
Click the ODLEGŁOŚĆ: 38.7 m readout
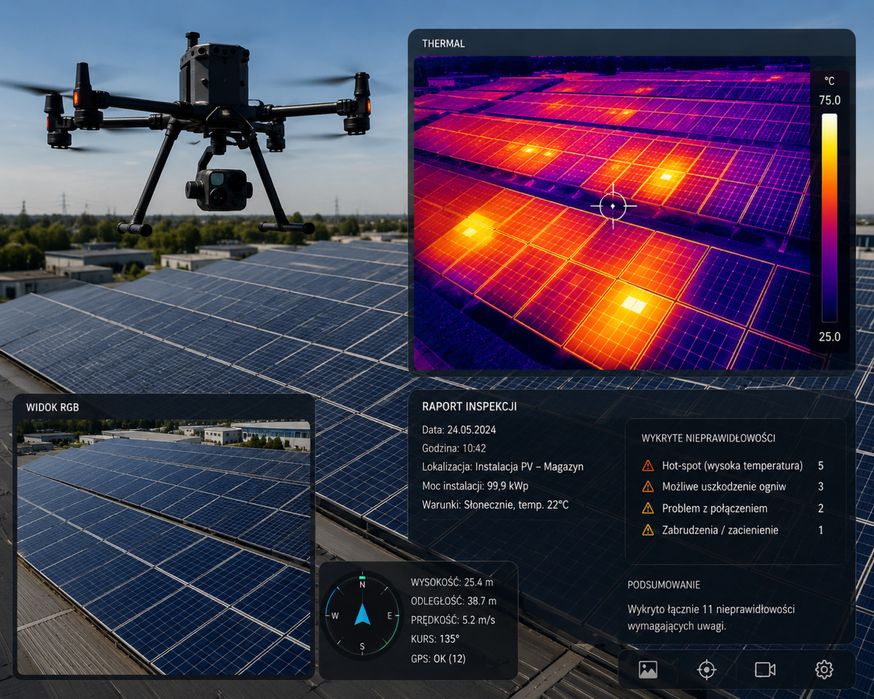point(454,601)
